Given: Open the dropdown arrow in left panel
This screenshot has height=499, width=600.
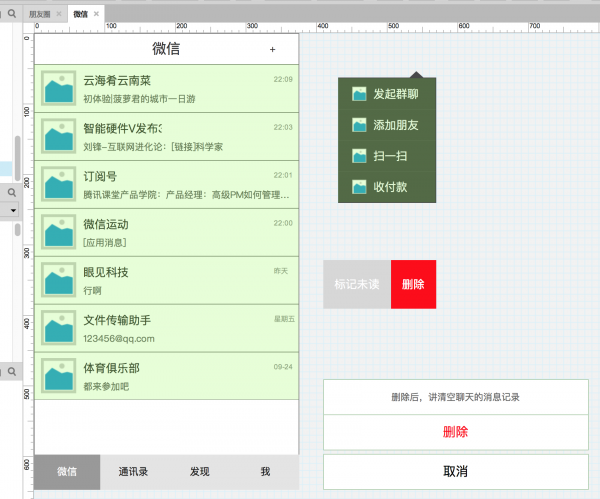Looking at the screenshot, I should [x=13, y=210].
